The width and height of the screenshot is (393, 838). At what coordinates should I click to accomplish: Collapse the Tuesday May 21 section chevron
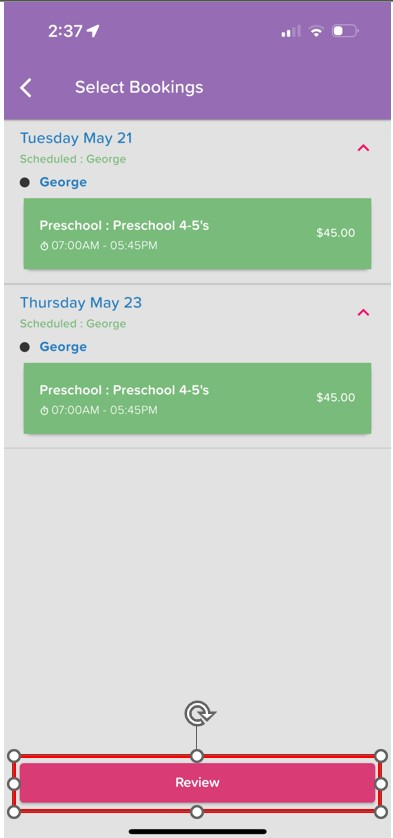363,148
